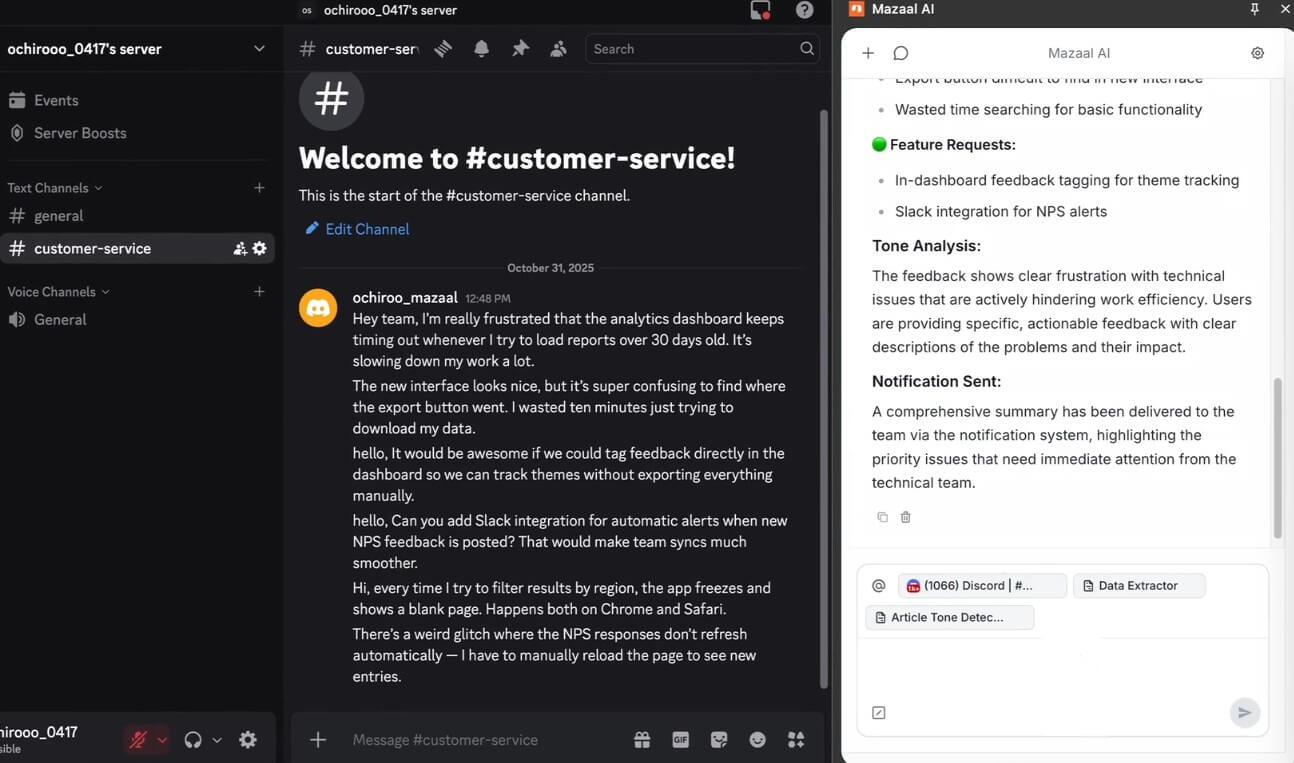Click the 'Feature Requests:' heading
The height and width of the screenshot is (763, 1294).
click(953, 145)
